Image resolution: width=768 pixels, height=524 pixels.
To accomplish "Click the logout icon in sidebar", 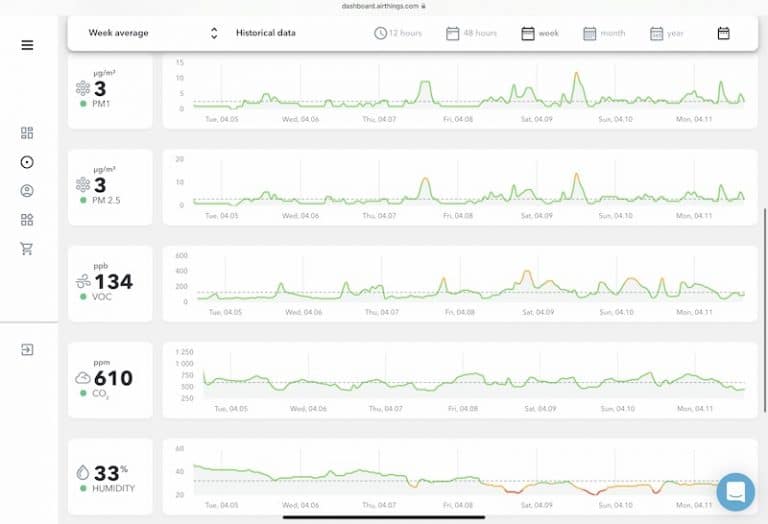I will point(27,349).
